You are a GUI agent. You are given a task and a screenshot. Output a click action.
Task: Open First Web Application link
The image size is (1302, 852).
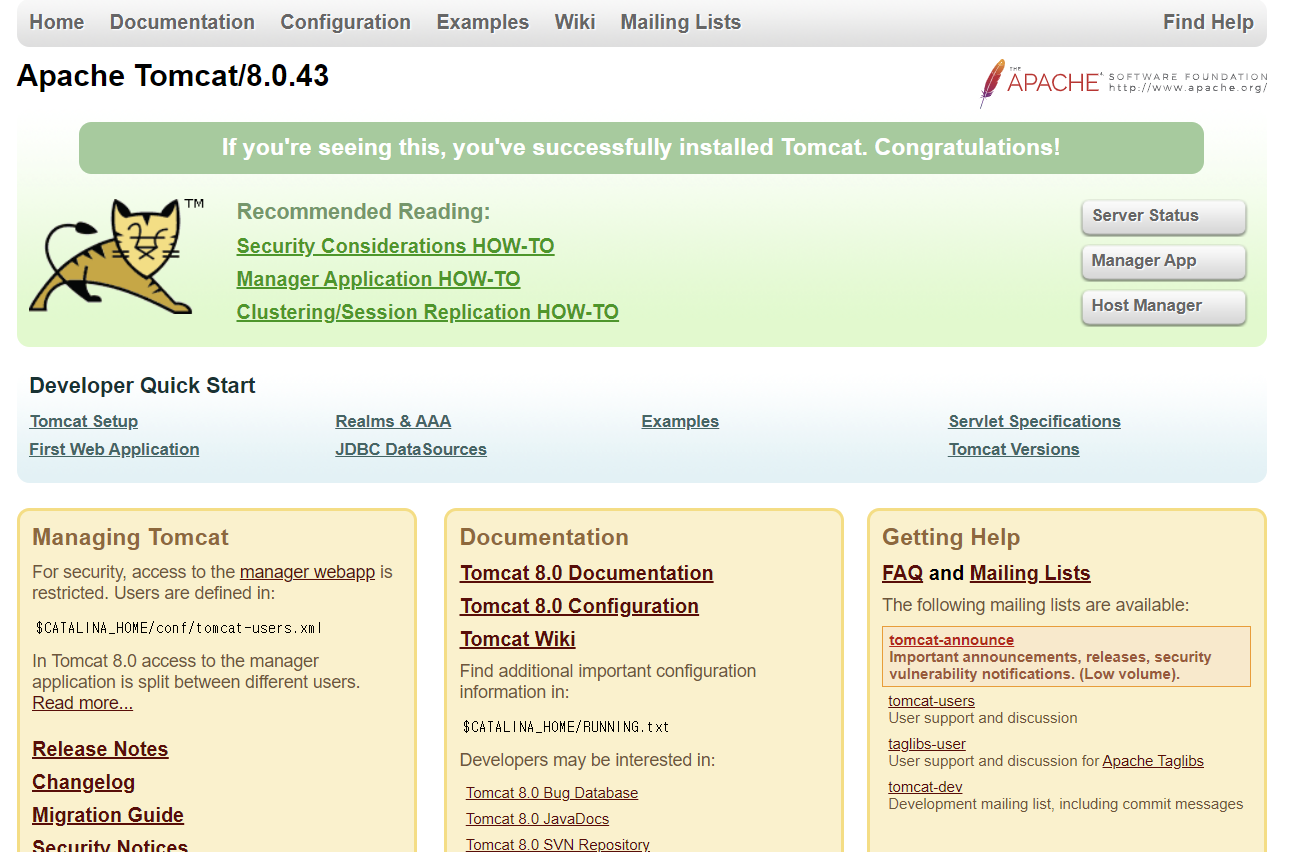coord(114,449)
